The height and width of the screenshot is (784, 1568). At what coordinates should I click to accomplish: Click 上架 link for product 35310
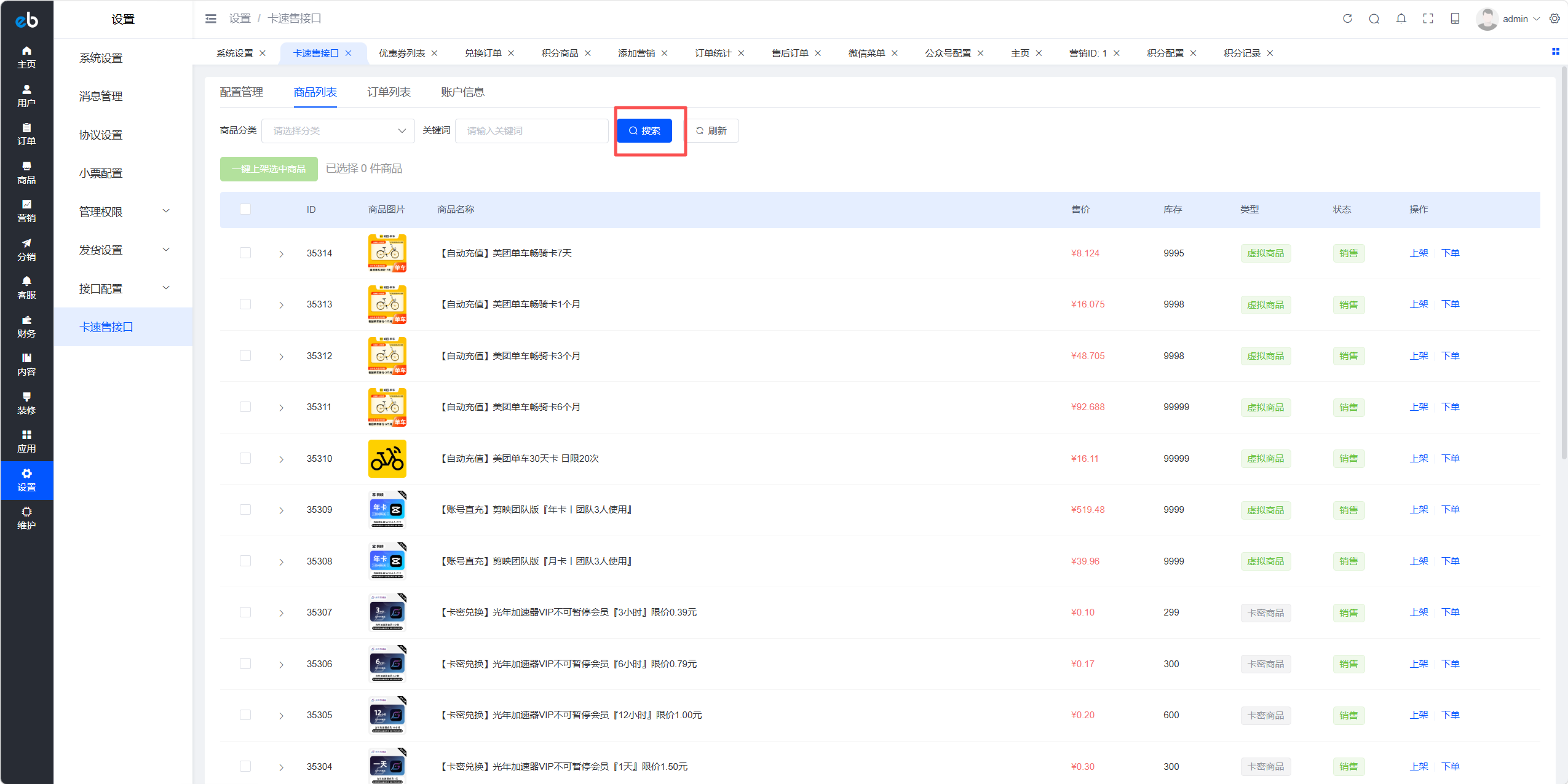(1419, 459)
